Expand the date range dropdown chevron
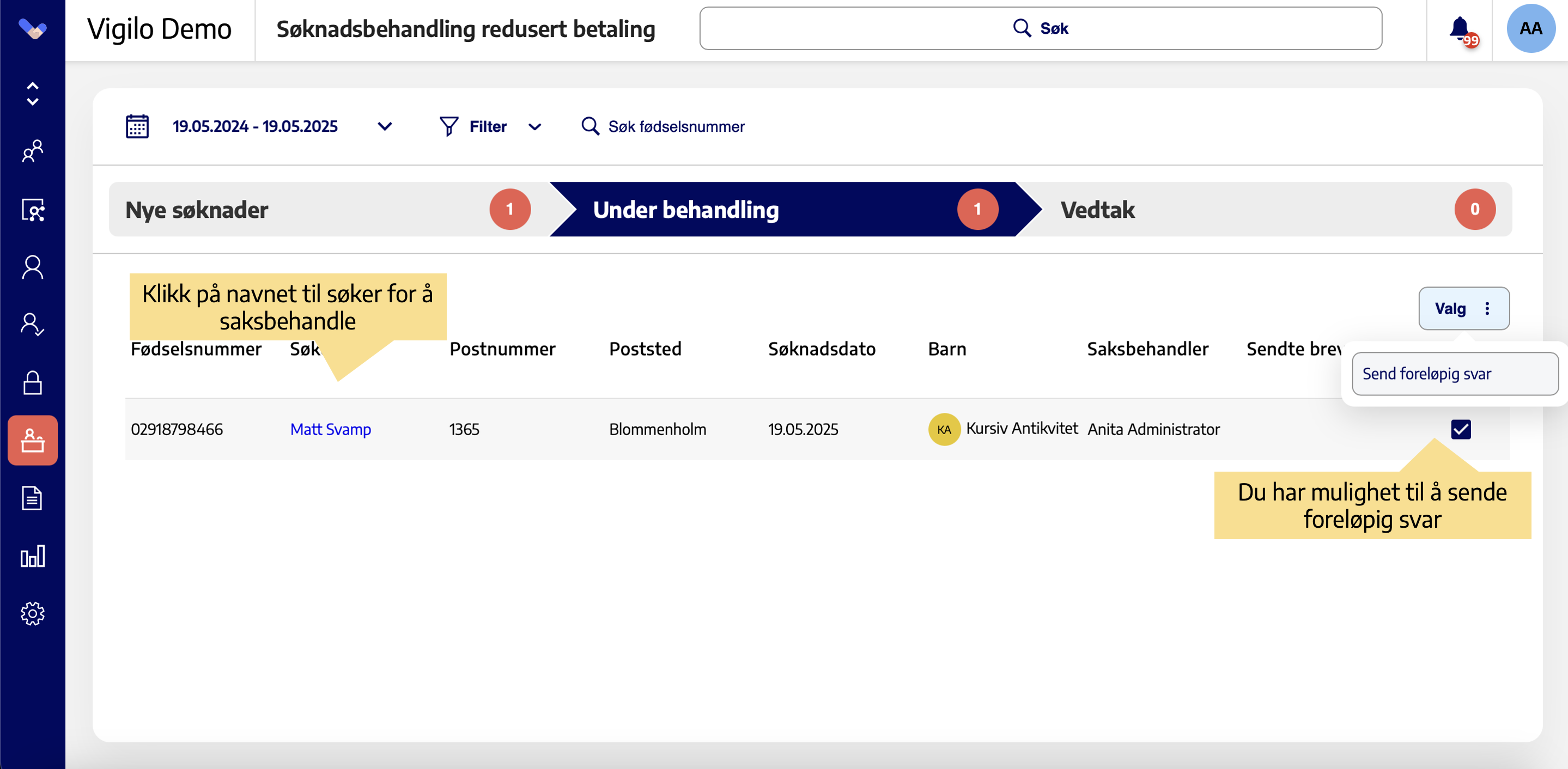 [384, 126]
